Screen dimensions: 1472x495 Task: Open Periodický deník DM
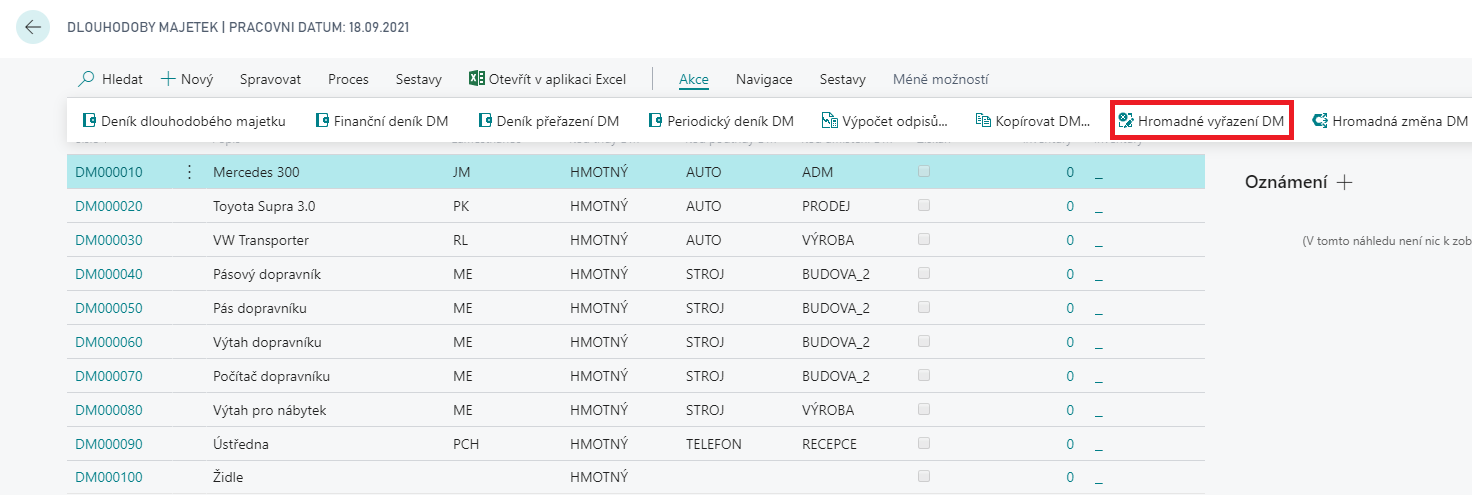pyautogui.click(x=721, y=121)
